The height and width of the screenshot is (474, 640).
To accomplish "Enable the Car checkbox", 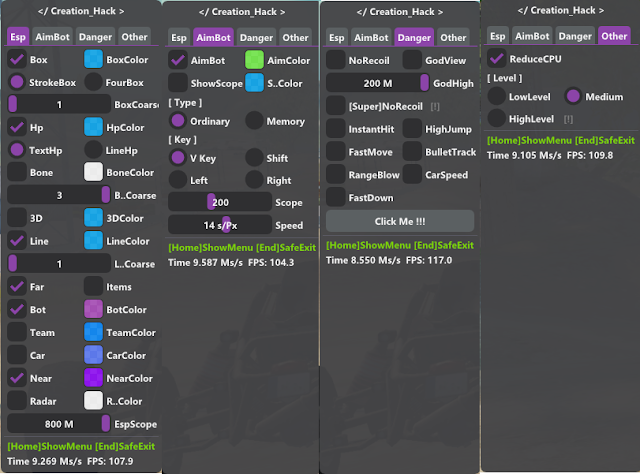I will click(17, 355).
